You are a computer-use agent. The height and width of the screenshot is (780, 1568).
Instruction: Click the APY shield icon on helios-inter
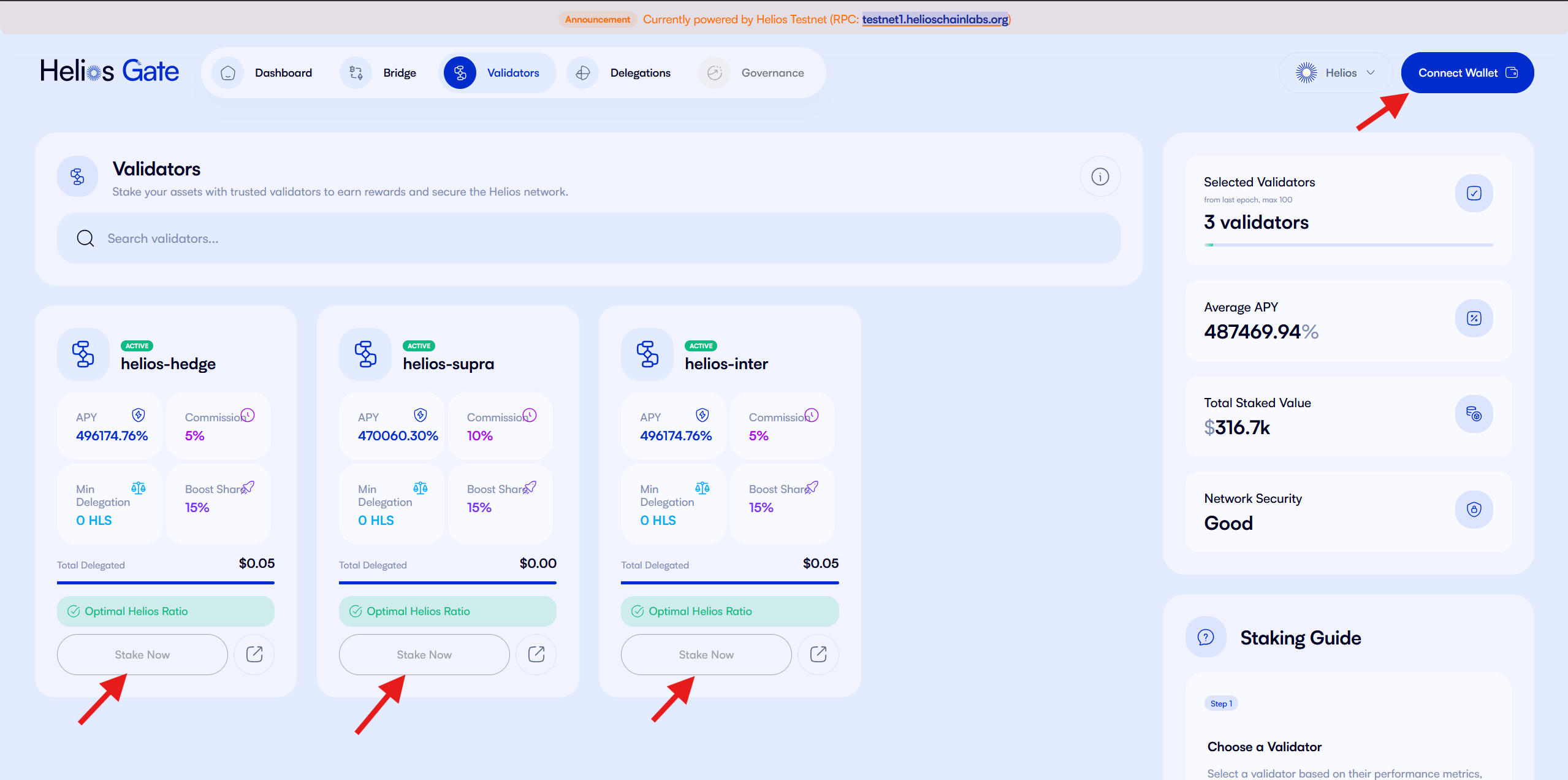pyautogui.click(x=702, y=415)
